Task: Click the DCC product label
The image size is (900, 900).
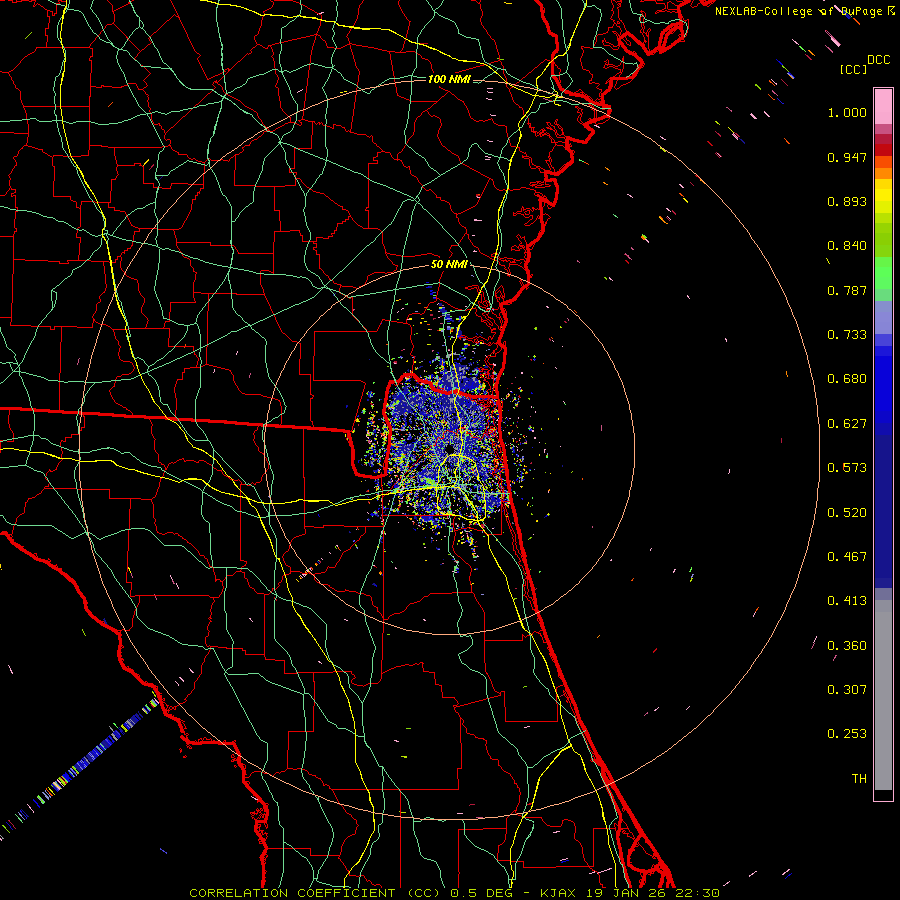Action: tap(879, 60)
